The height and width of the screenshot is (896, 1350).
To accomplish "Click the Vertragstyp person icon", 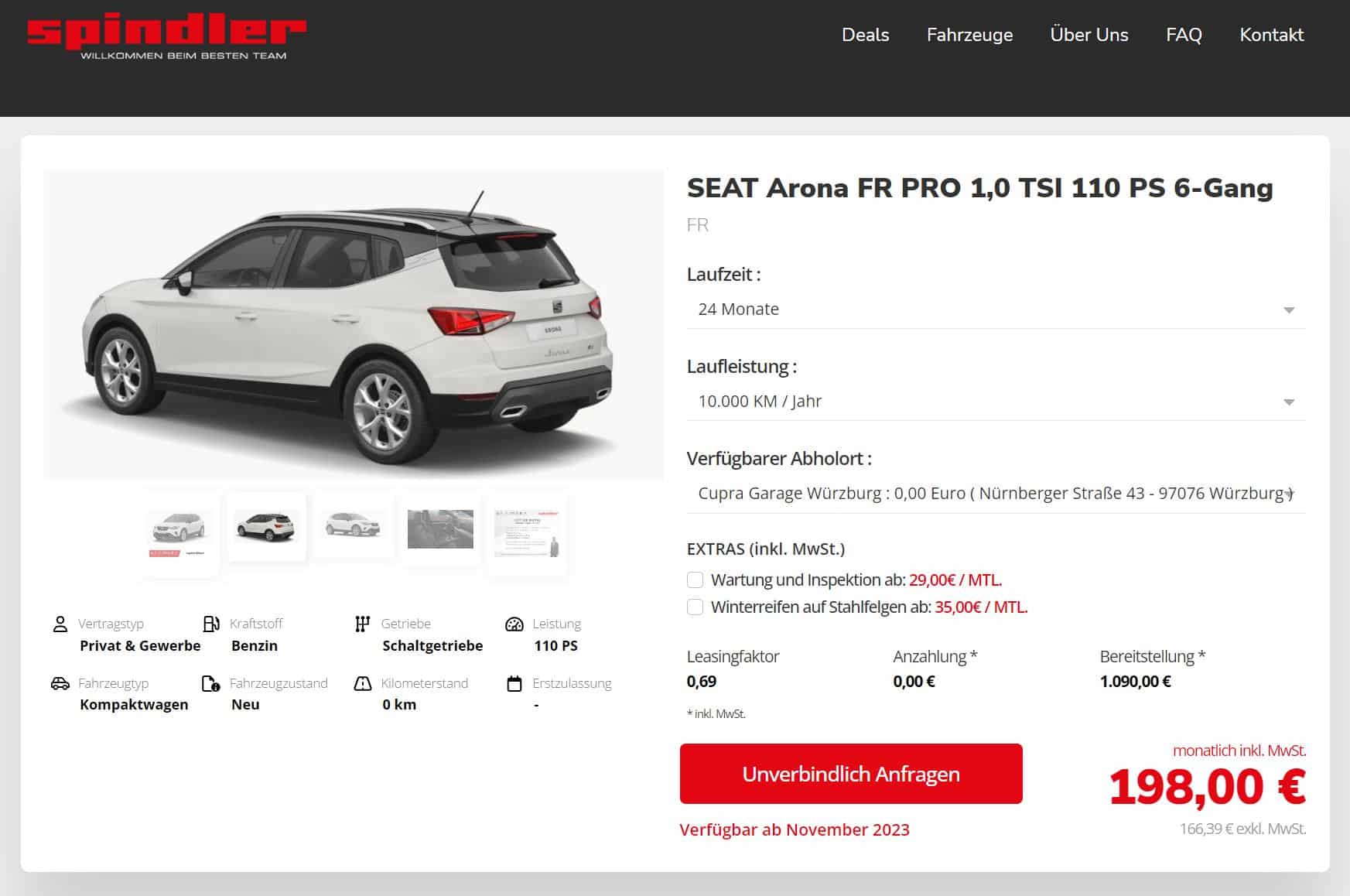I will click(x=60, y=624).
